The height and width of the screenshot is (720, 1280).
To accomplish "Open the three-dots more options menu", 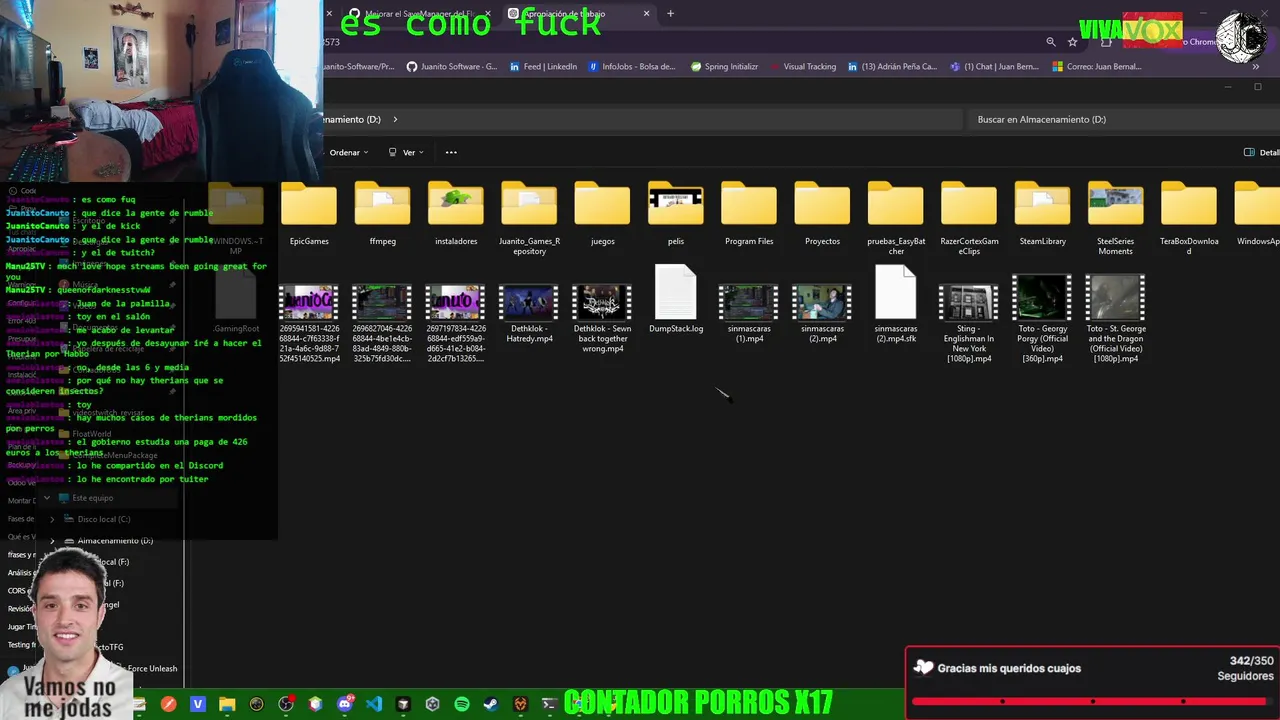I will point(451,152).
